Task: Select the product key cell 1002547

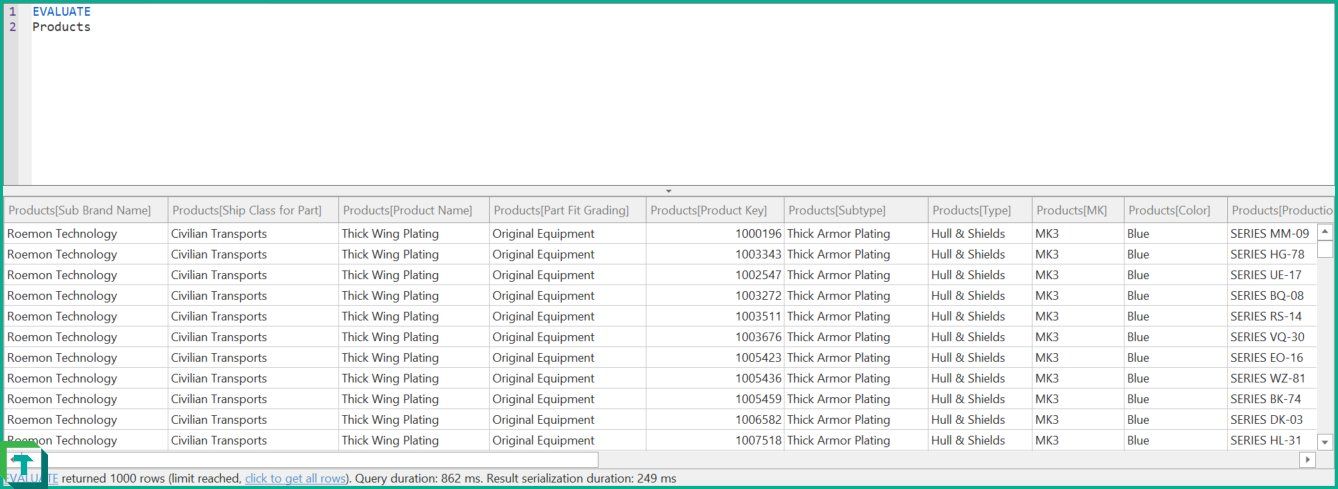Action: (x=715, y=275)
